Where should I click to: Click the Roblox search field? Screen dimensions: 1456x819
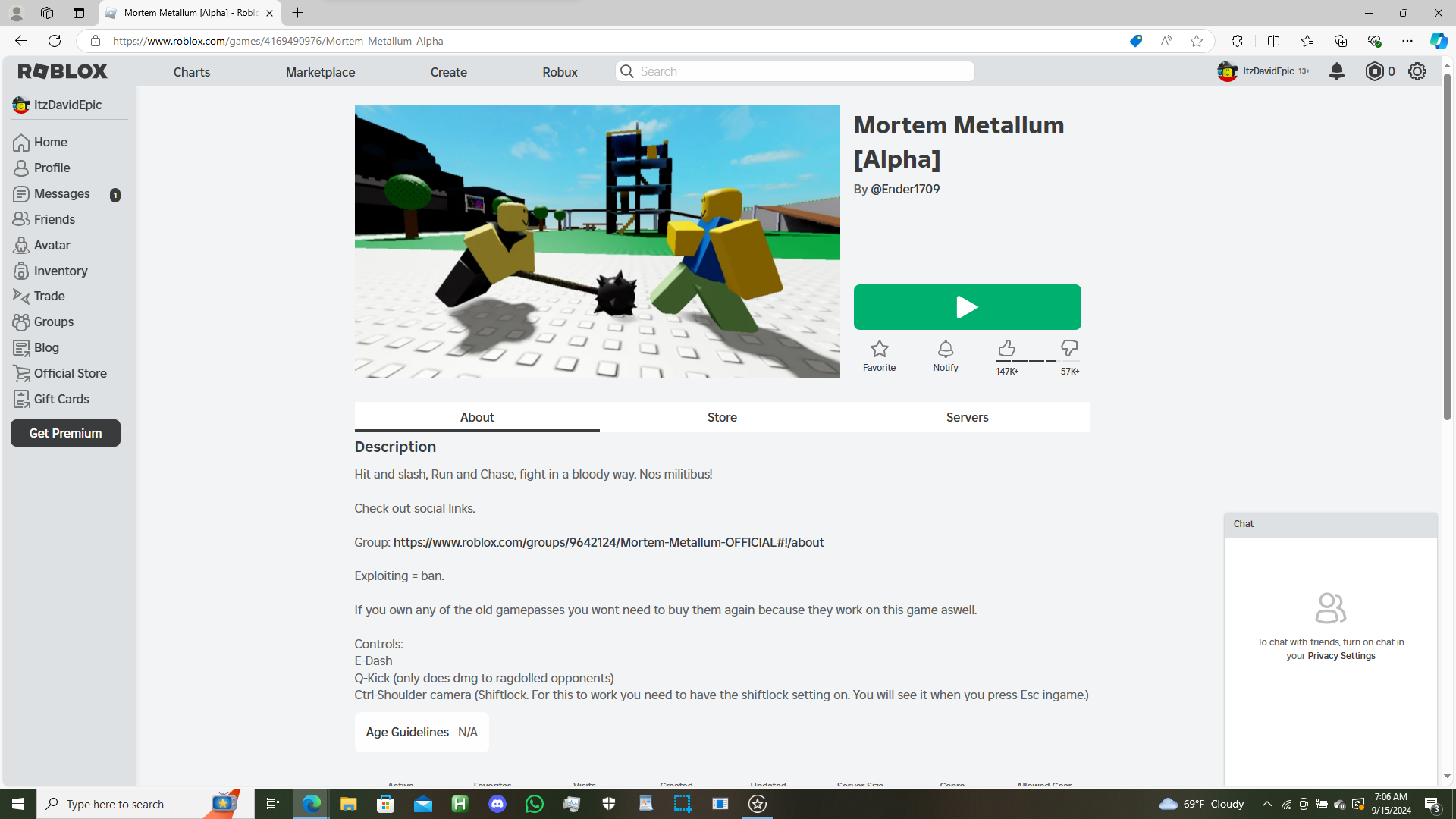pyautogui.click(x=795, y=71)
